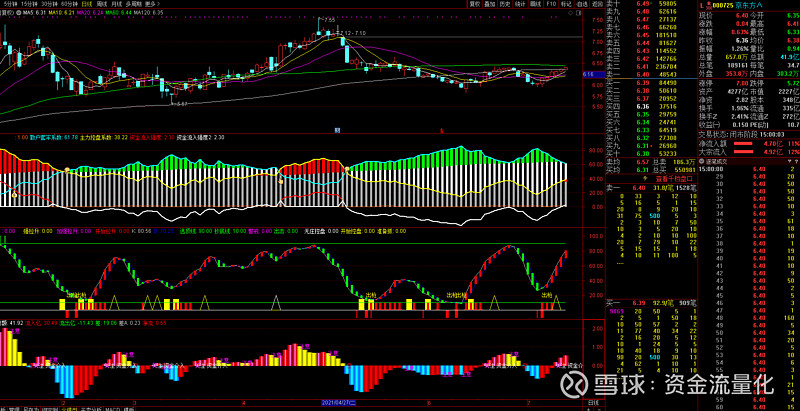Click the 净流入额 4.70亿 row
Screen dimensions: 800x411
point(749,143)
